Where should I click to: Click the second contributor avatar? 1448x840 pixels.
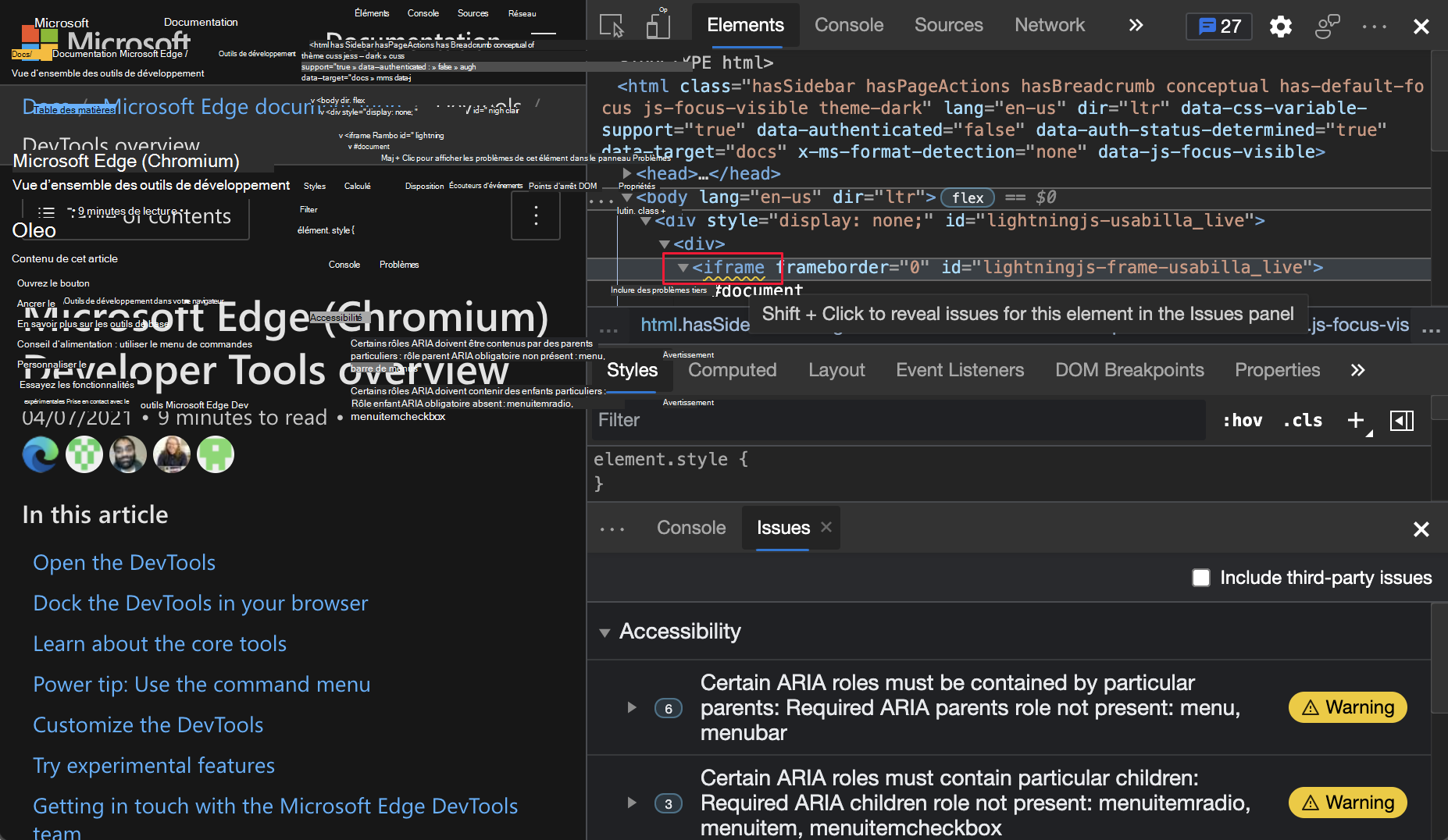pos(84,454)
